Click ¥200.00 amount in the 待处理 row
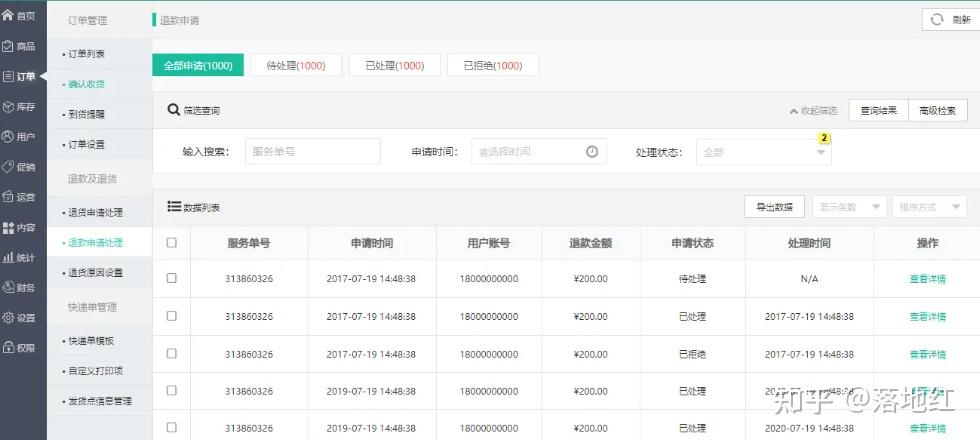 click(x=591, y=279)
